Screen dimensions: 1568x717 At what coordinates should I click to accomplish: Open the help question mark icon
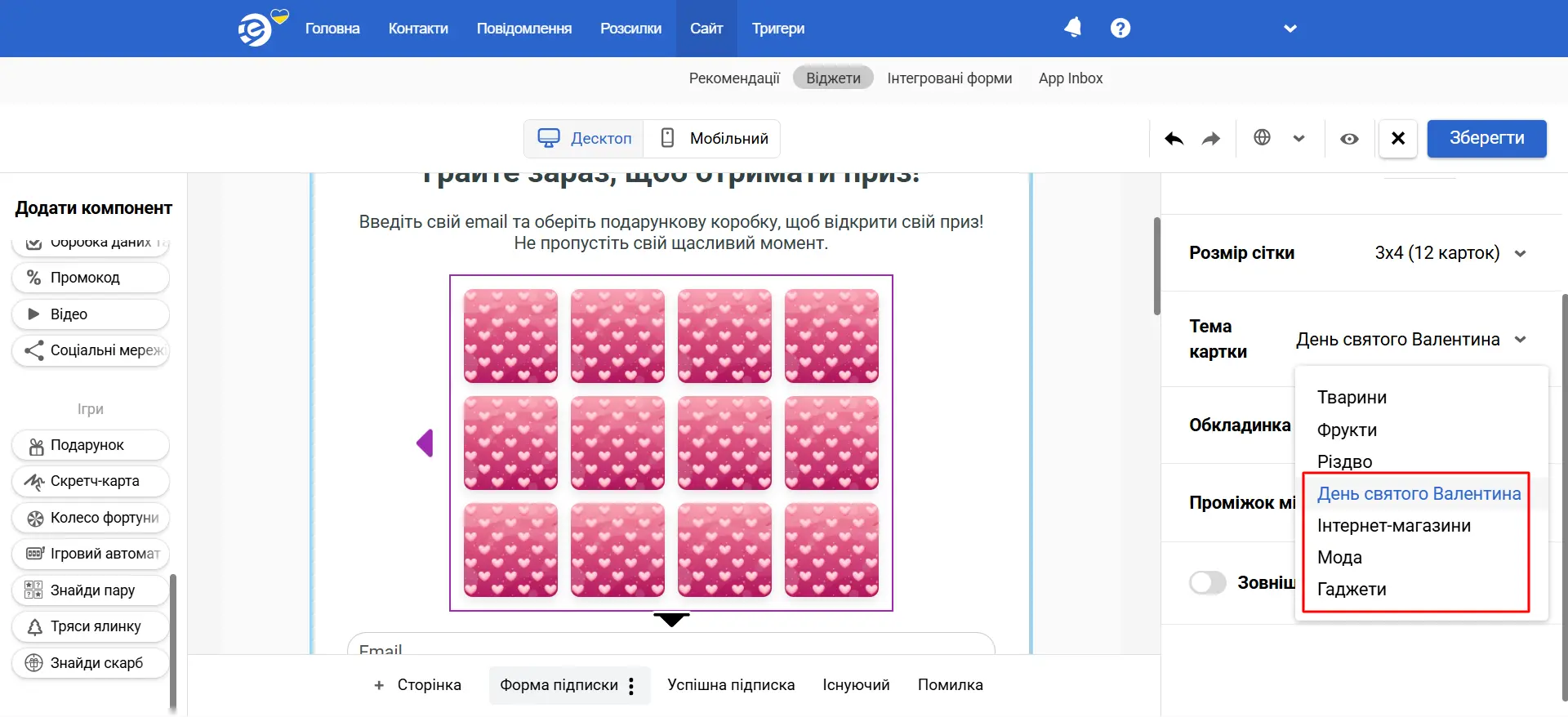[1120, 28]
